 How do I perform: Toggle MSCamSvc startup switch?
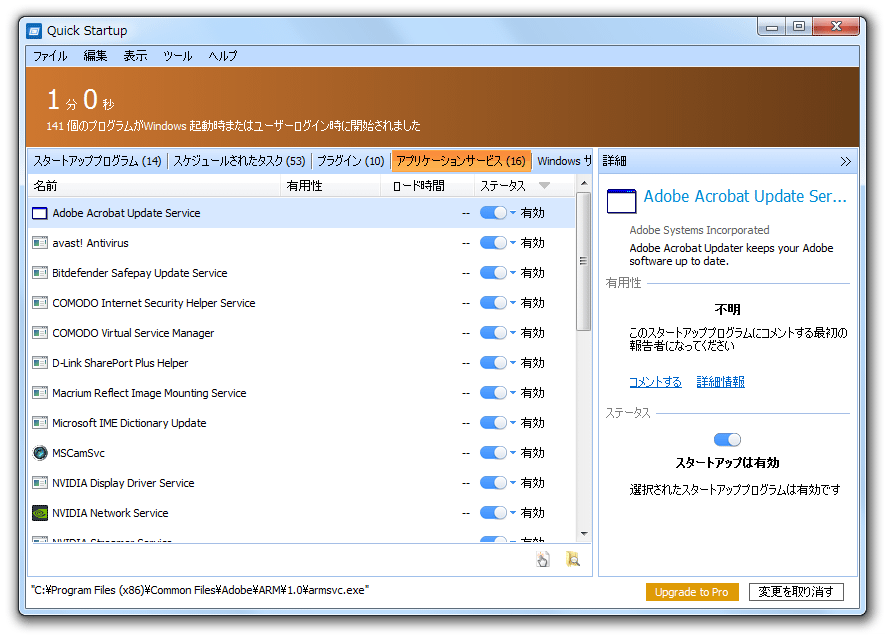(x=493, y=453)
